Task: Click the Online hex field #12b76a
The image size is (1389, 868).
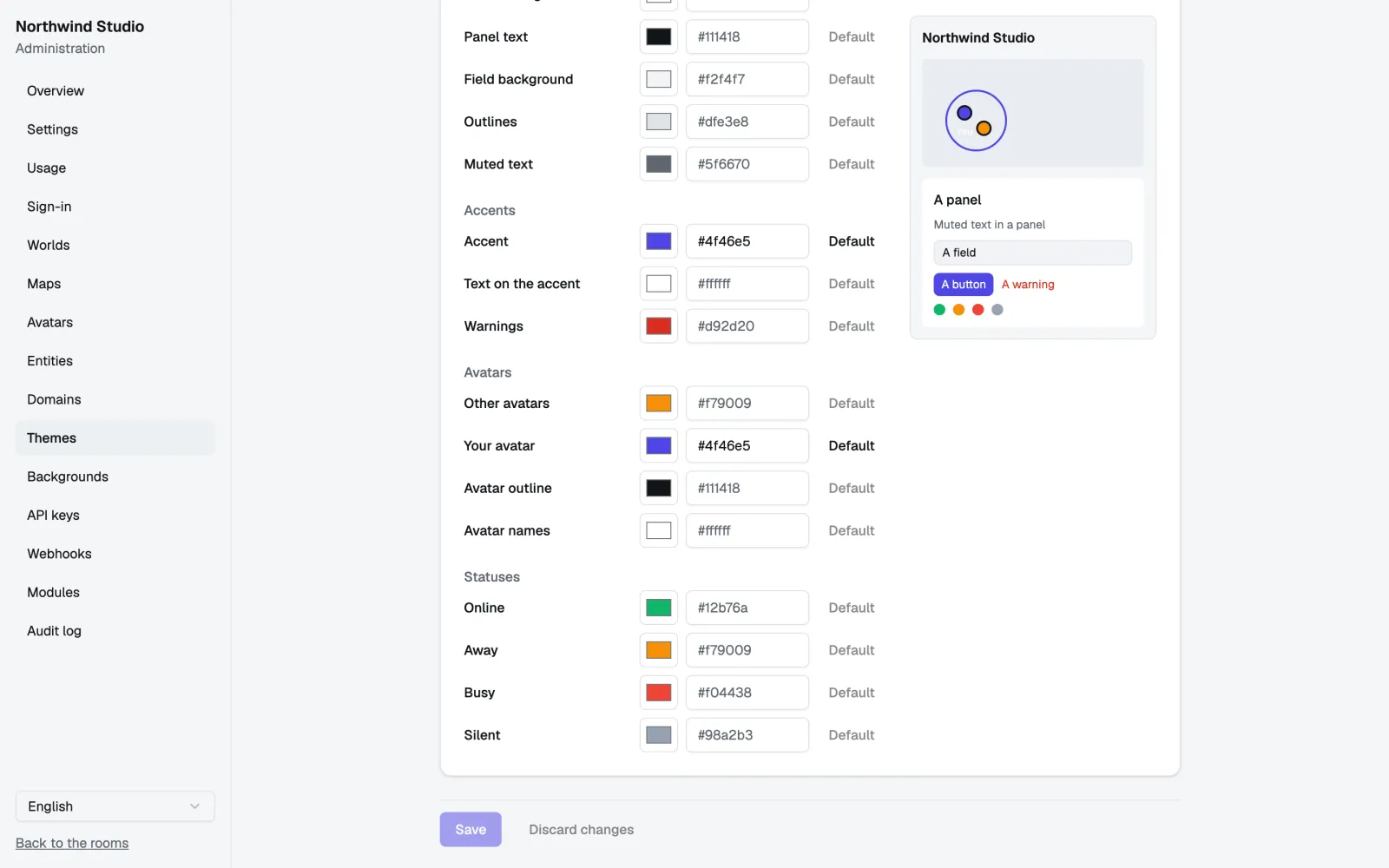Action: (747, 608)
